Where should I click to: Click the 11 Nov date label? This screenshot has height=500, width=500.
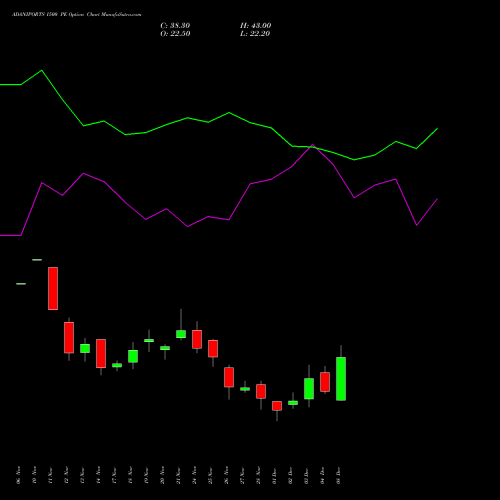(x=50, y=475)
